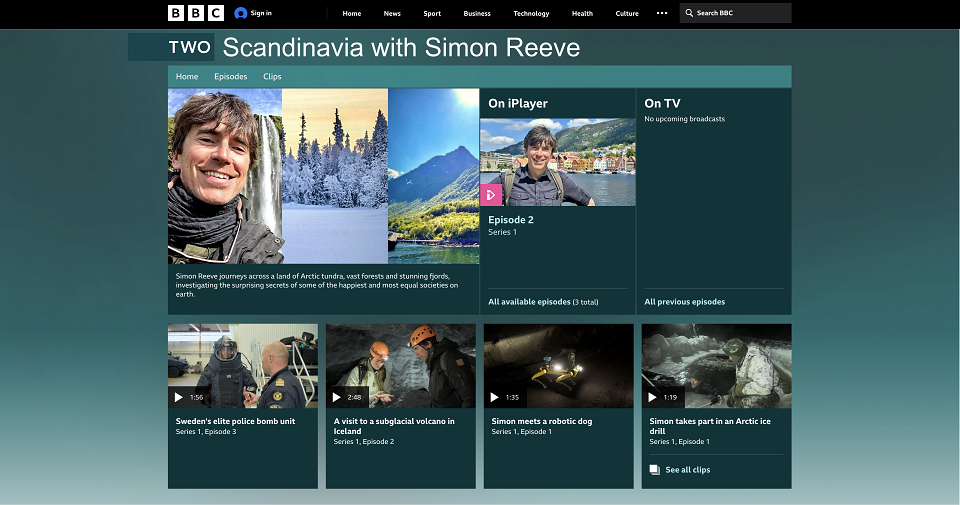
Task: Open A visit to a subglacial volcano title
Action: (x=394, y=426)
